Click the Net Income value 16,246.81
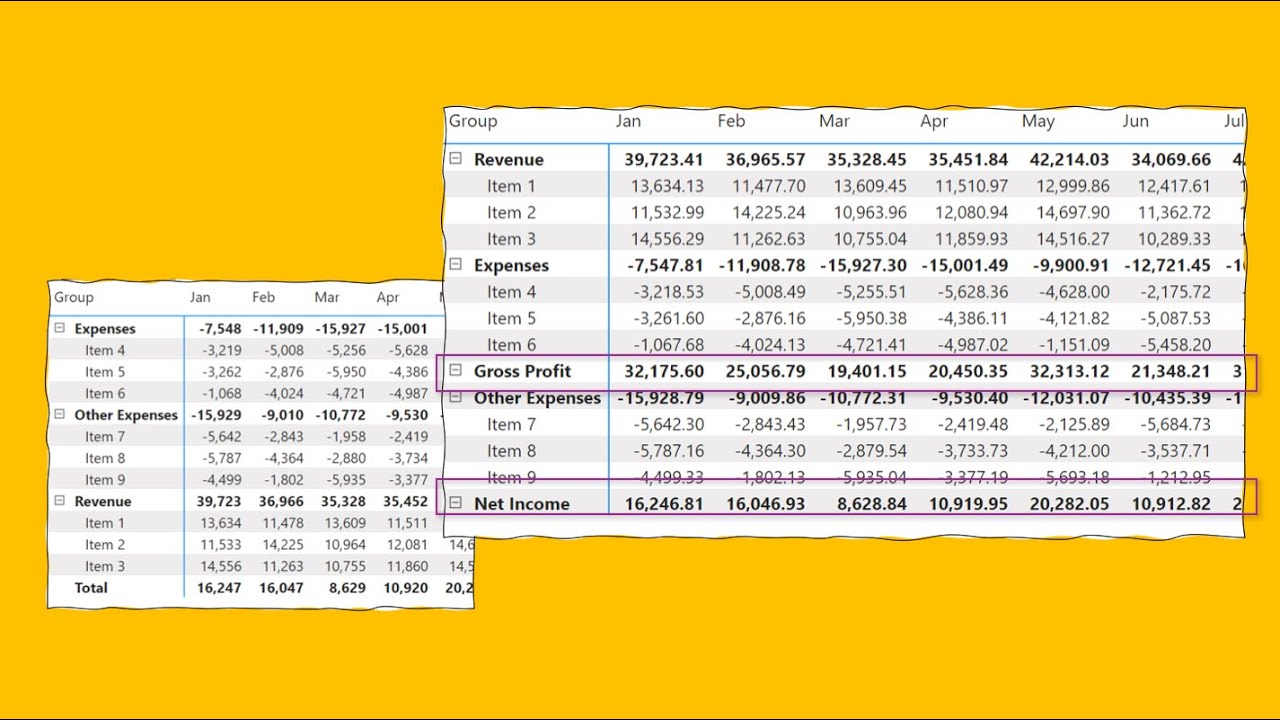 [x=664, y=504]
